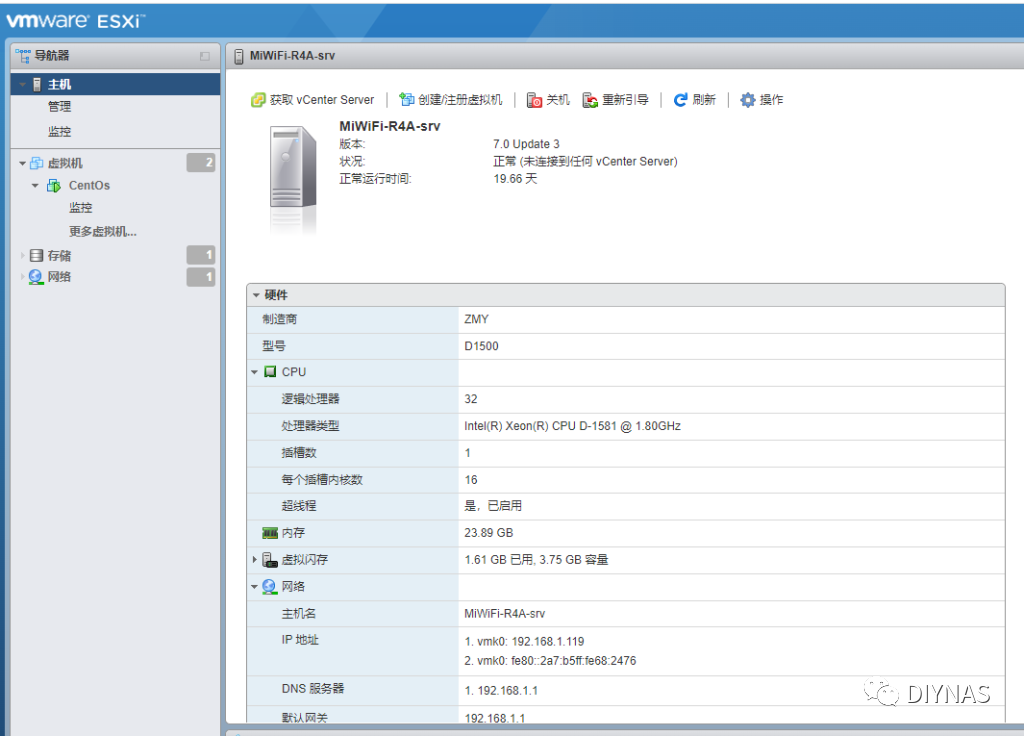Screen dimensions: 1024x736
Task: Click 获取 vCenter Server button
Action: 313,100
